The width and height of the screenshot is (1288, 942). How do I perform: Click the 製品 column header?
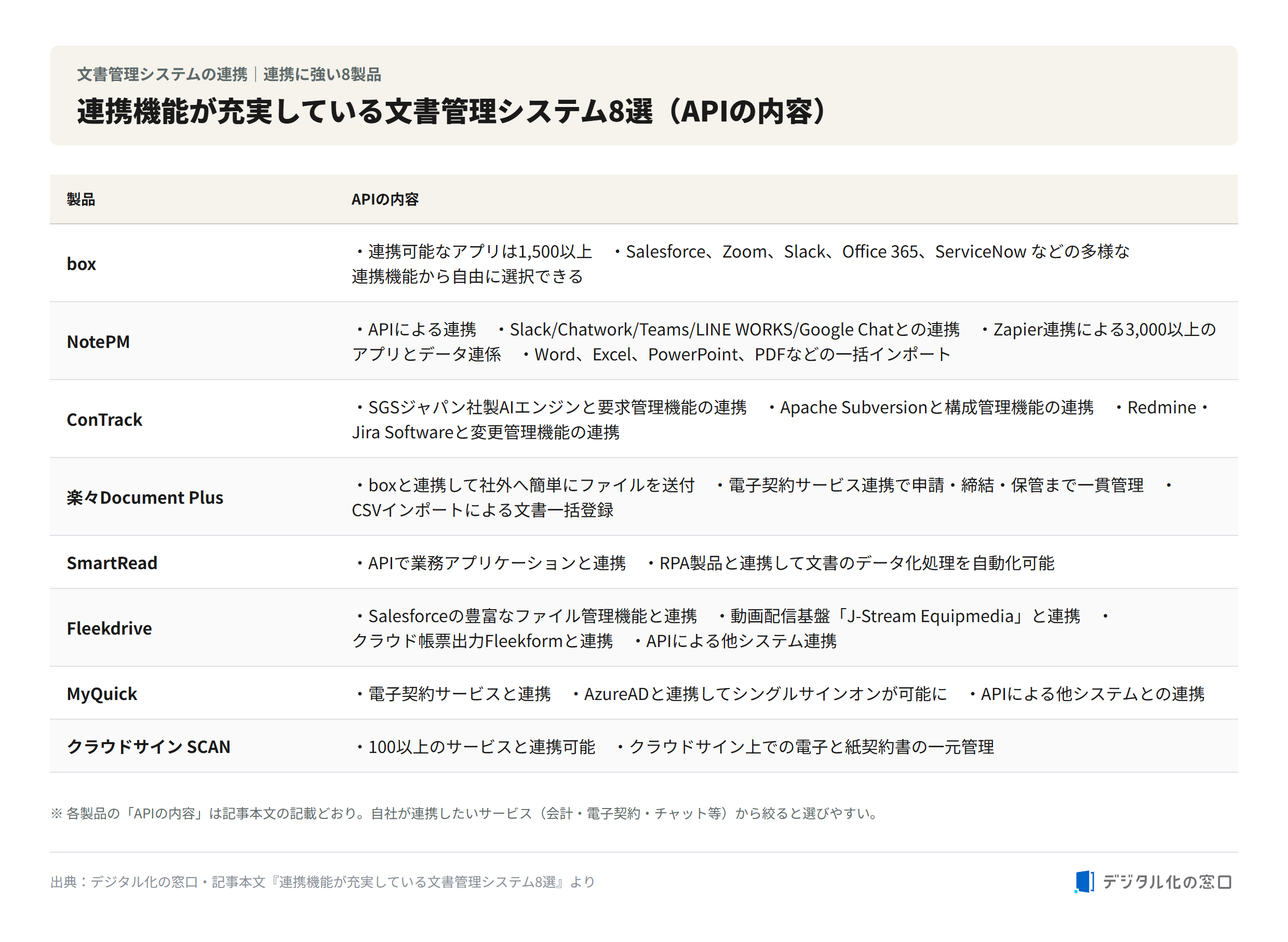coord(81,199)
